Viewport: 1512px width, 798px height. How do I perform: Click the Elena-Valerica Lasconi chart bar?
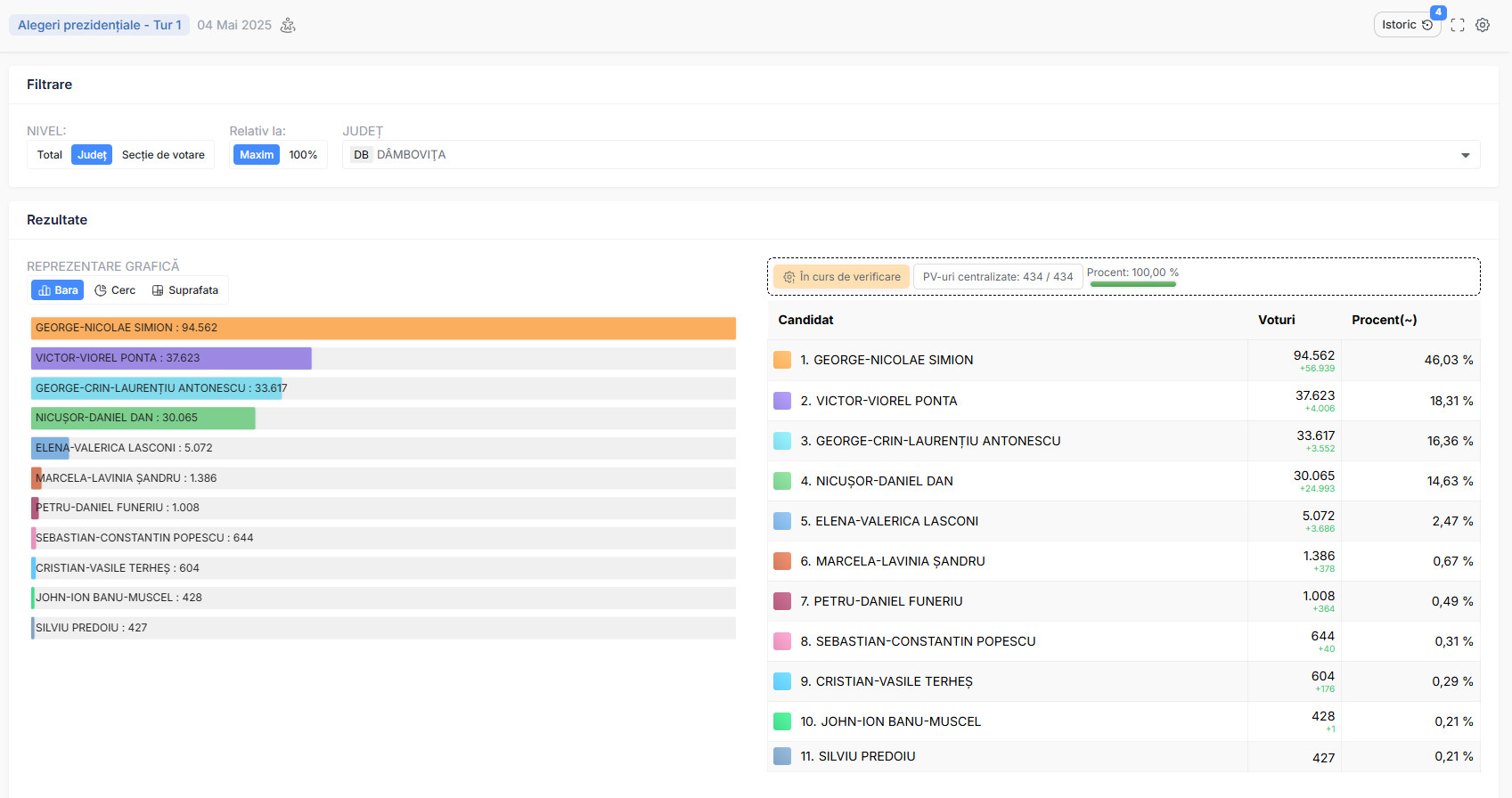pyautogui.click(x=50, y=448)
